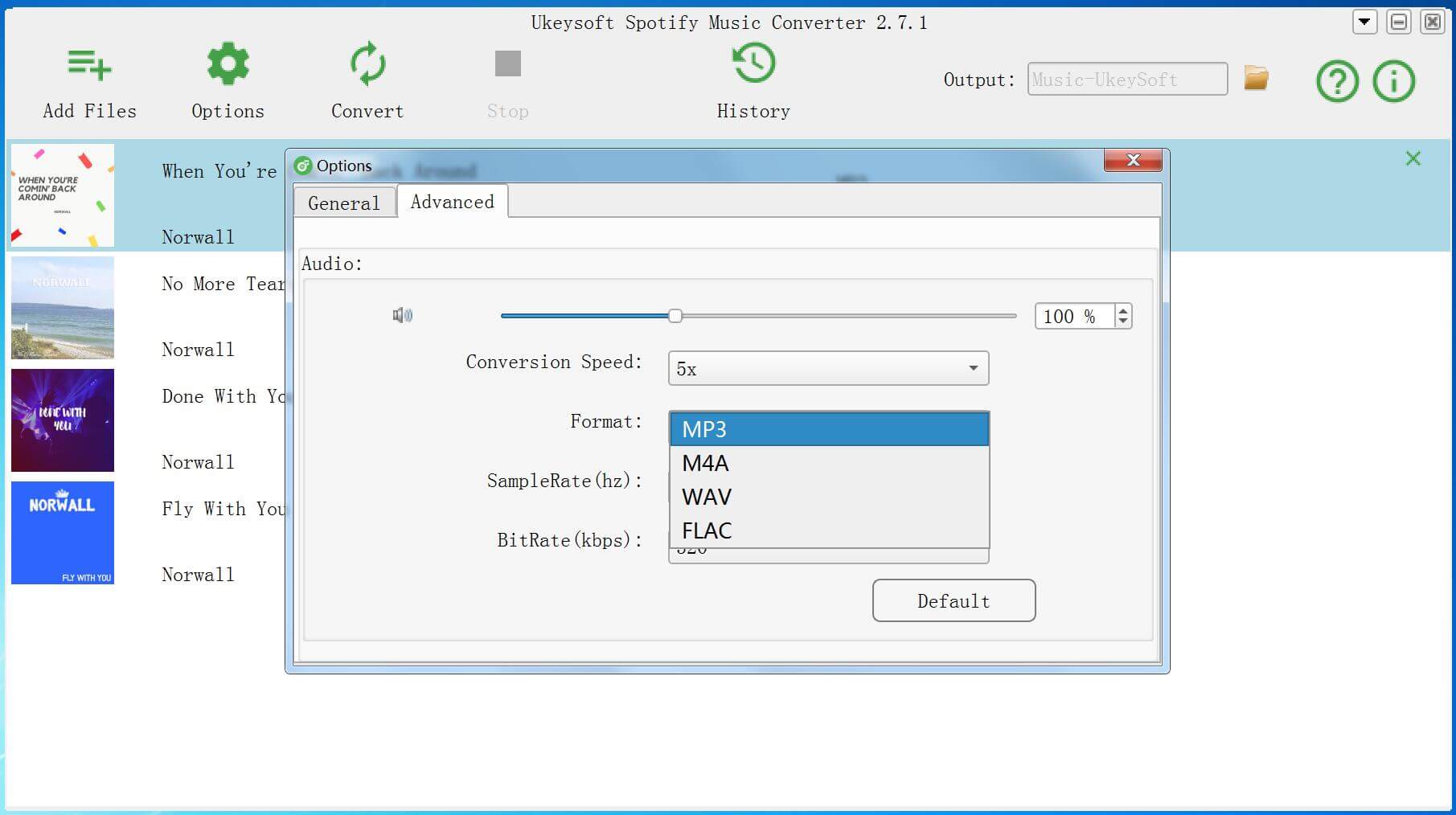Viewport: 1456px width, 815px height.
Task: Click the Options dialog title icon
Action: point(303,166)
